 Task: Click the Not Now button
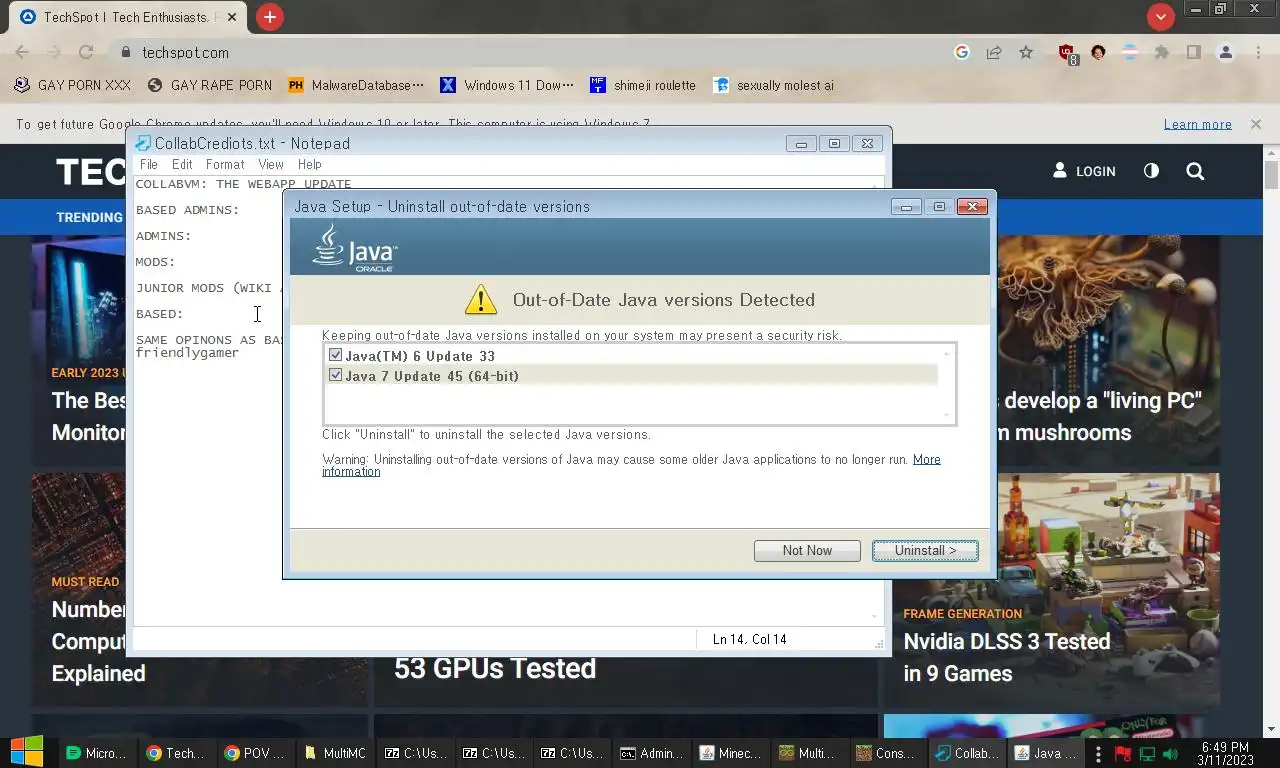pos(807,550)
